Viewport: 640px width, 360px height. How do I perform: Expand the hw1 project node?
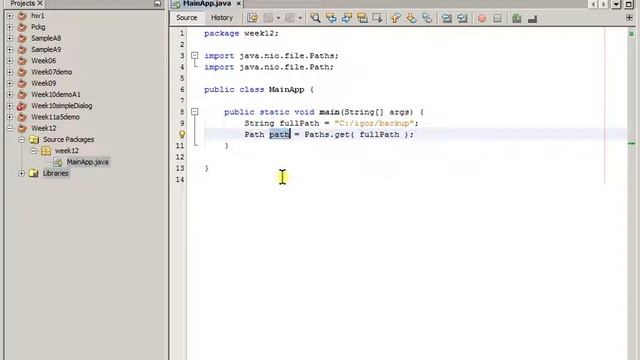(x=10, y=16)
